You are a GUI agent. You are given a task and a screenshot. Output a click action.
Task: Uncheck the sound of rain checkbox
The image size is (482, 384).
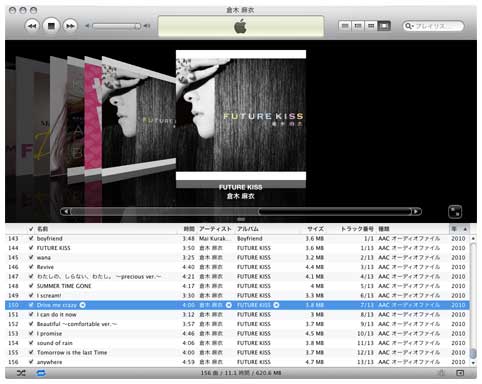pos(31,343)
